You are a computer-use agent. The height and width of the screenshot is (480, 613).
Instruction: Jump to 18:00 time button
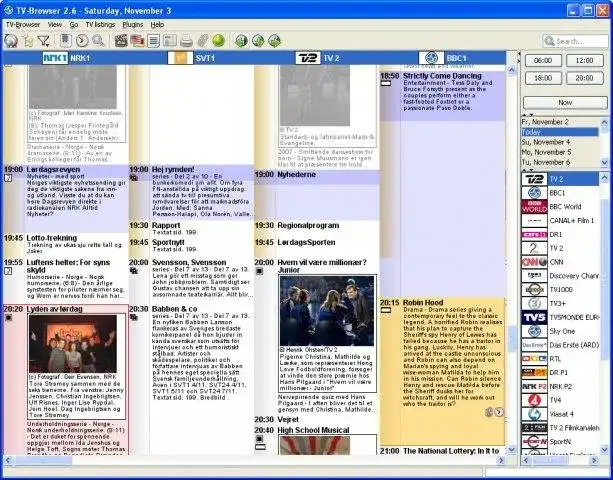[543, 78]
